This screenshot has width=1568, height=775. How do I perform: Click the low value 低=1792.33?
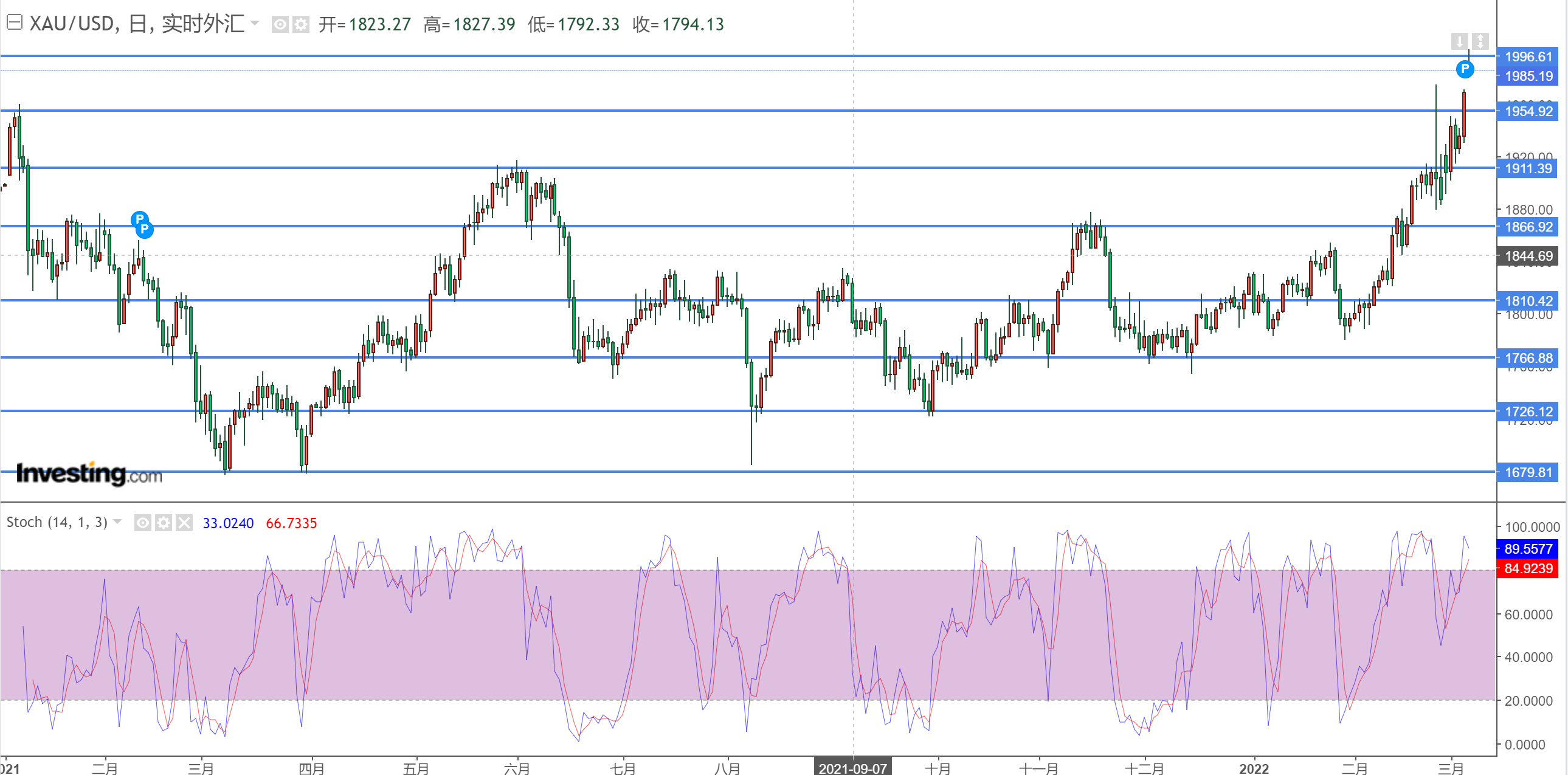pyautogui.click(x=573, y=24)
